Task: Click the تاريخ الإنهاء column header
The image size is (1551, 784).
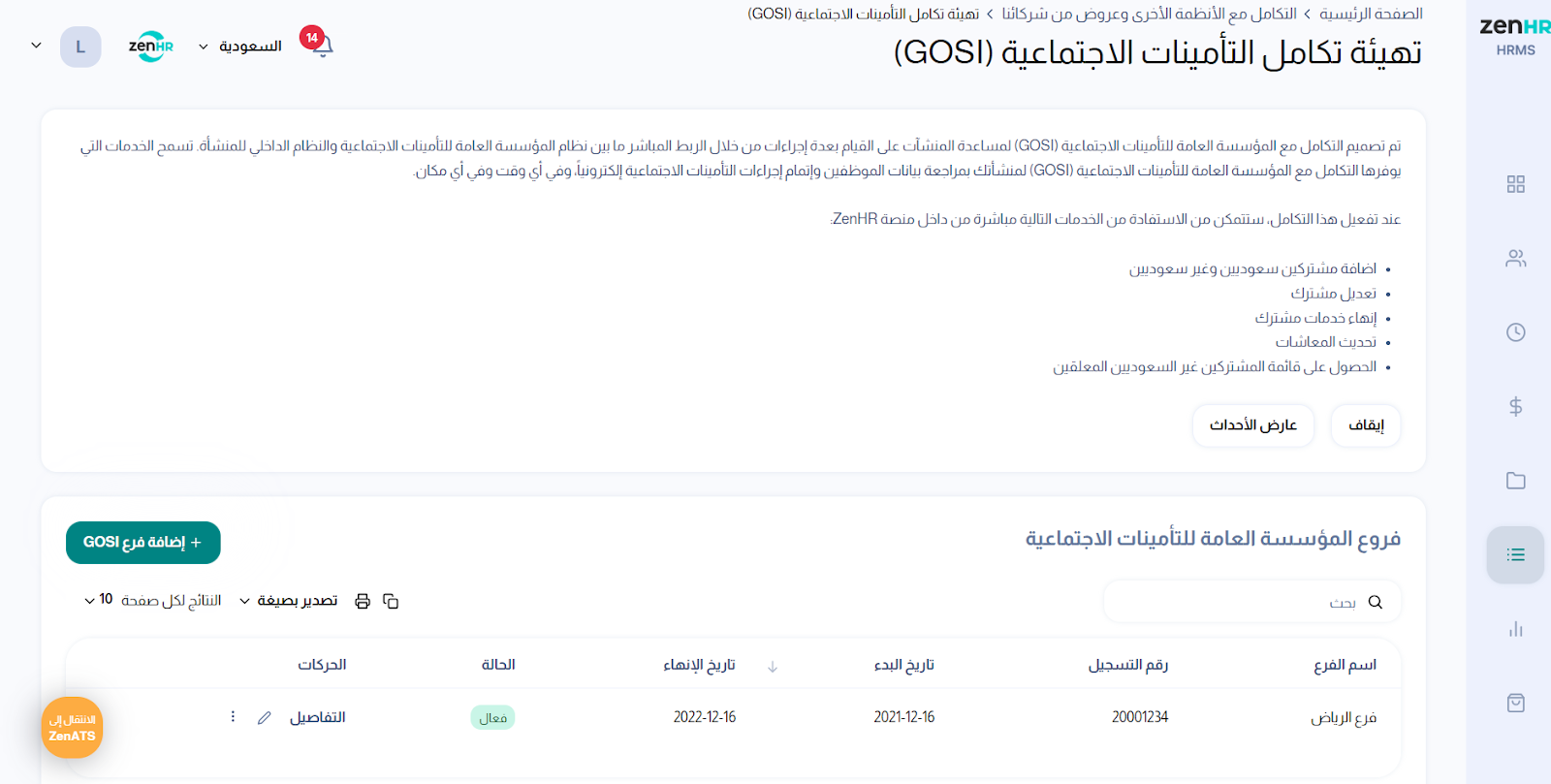Action: 699,665
